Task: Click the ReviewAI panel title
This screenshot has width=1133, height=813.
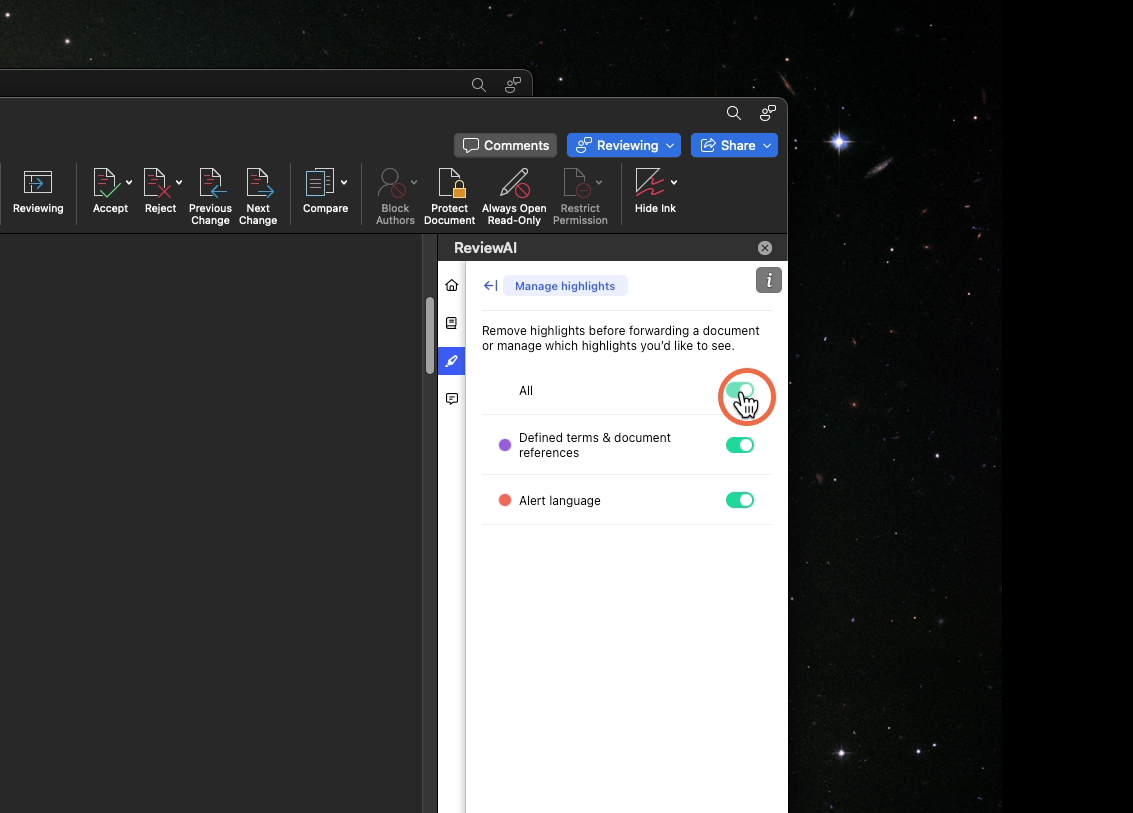Action: click(486, 248)
